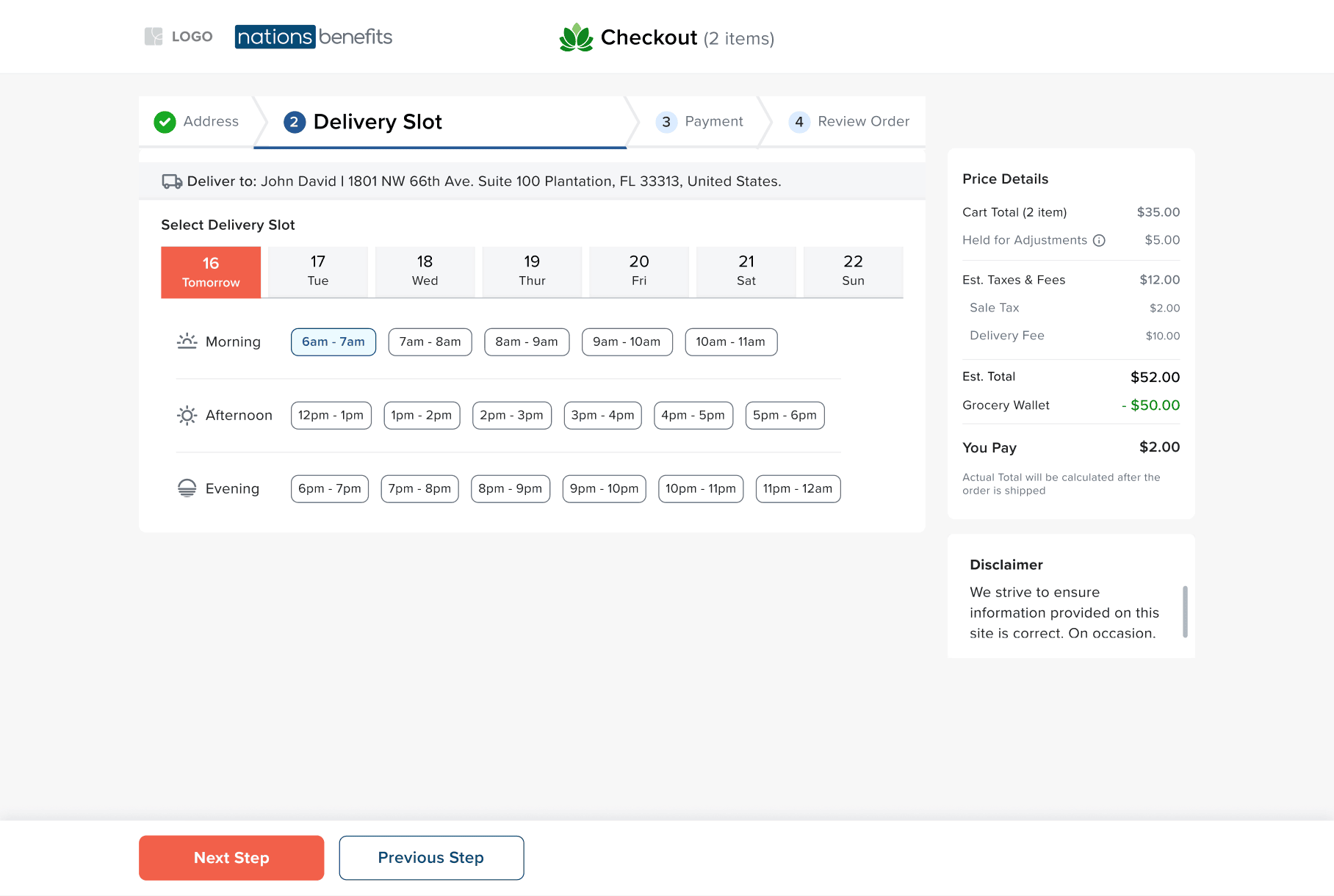This screenshot has height=896, width=1334.
Task: Switch to the Payment step
Action: tap(700, 121)
